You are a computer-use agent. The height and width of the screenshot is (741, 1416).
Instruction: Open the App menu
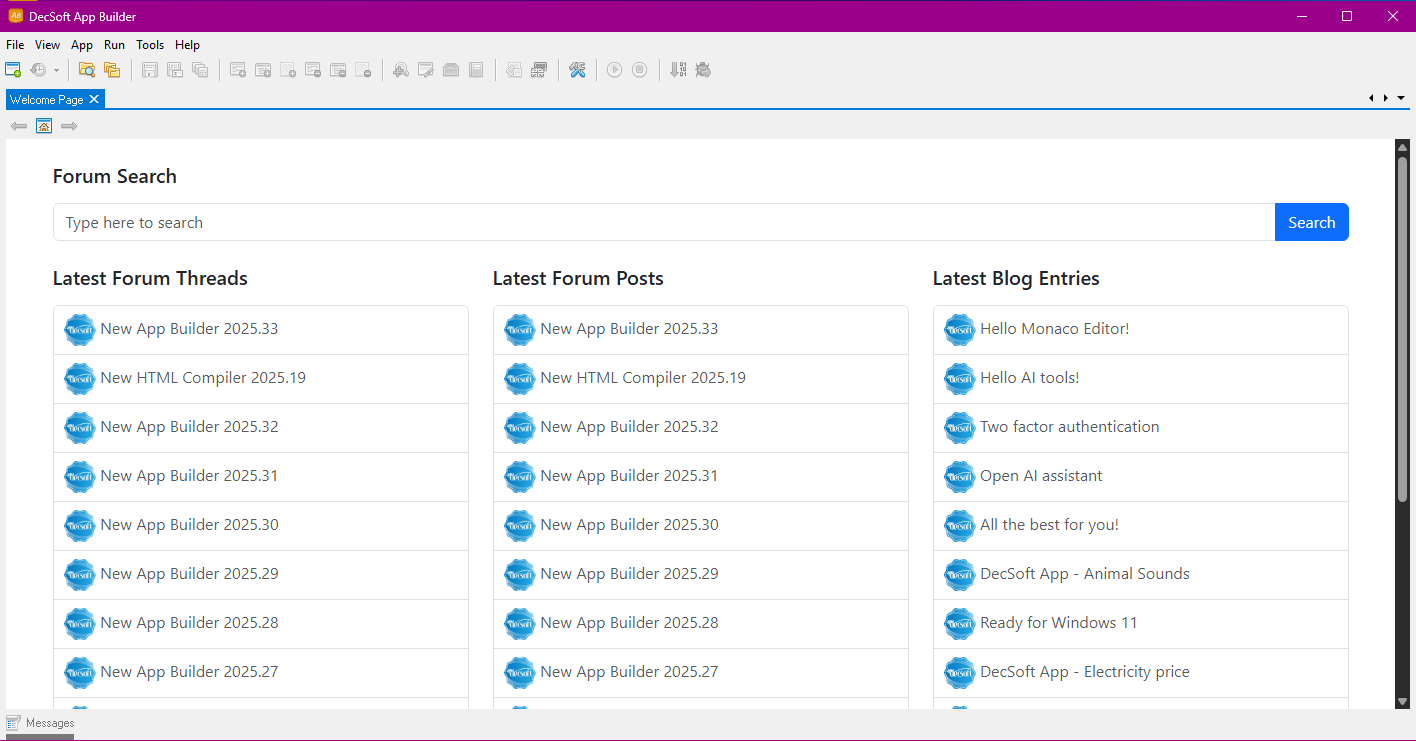pyautogui.click(x=82, y=45)
